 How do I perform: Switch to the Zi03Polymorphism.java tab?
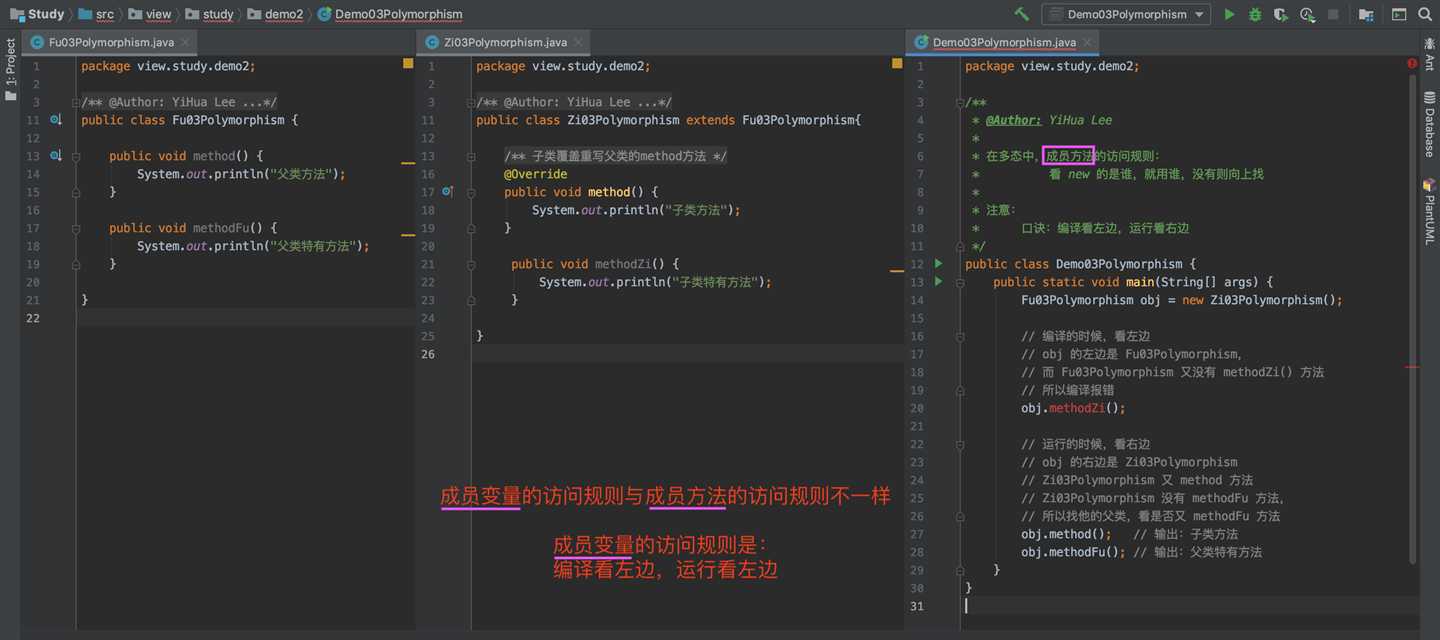[505, 42]
